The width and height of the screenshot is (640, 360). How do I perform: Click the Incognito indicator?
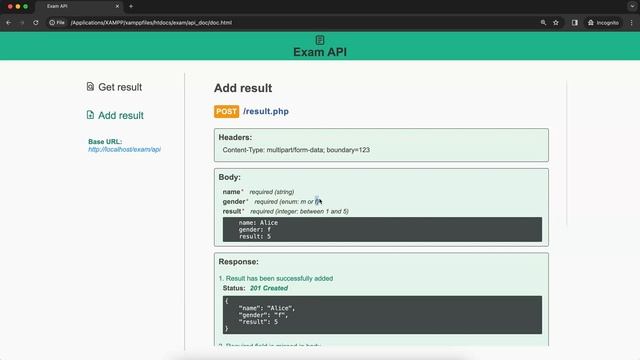coord(603,23)
